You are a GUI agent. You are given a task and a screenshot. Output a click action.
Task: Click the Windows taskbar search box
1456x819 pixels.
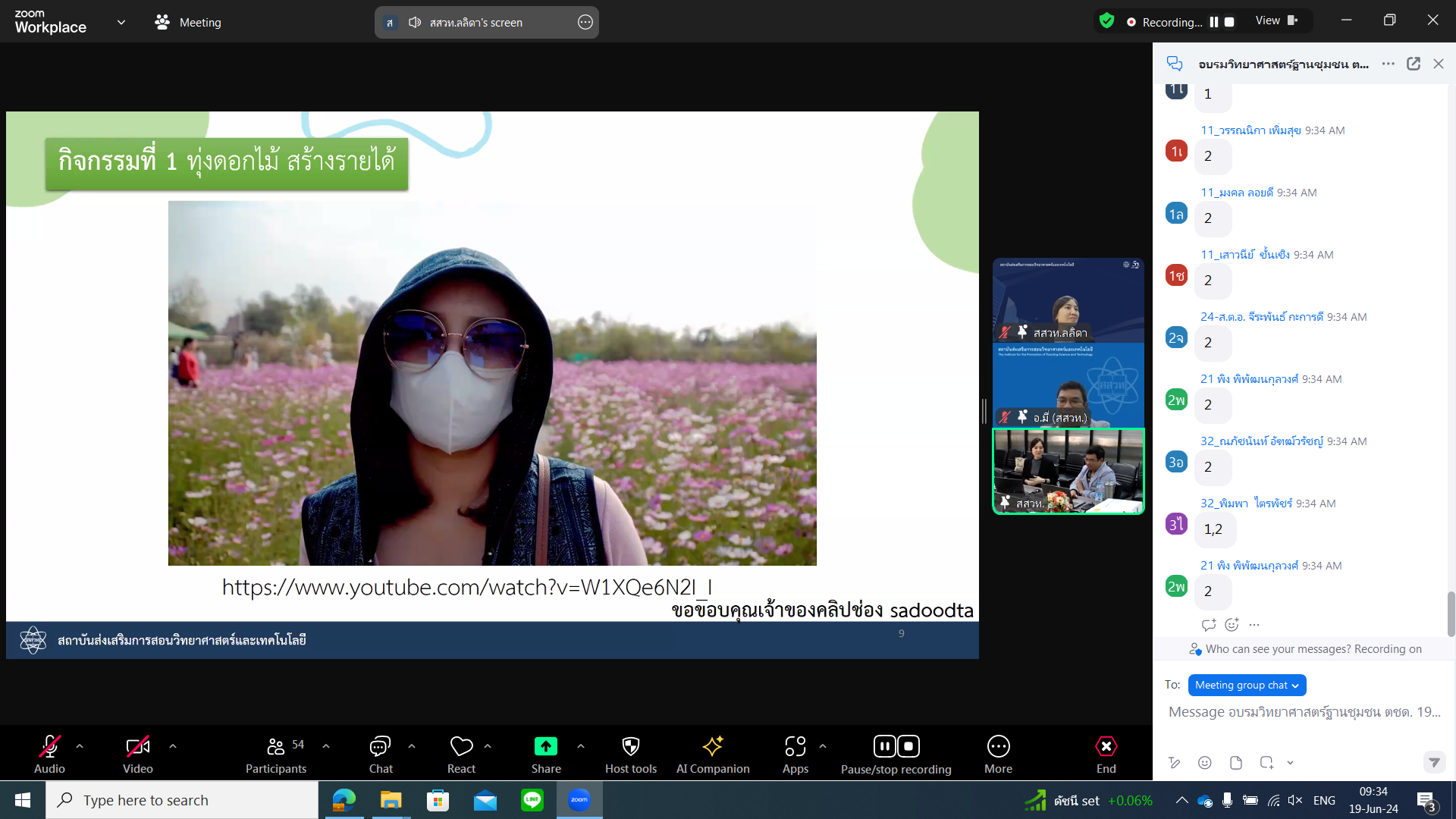point(182,800)
